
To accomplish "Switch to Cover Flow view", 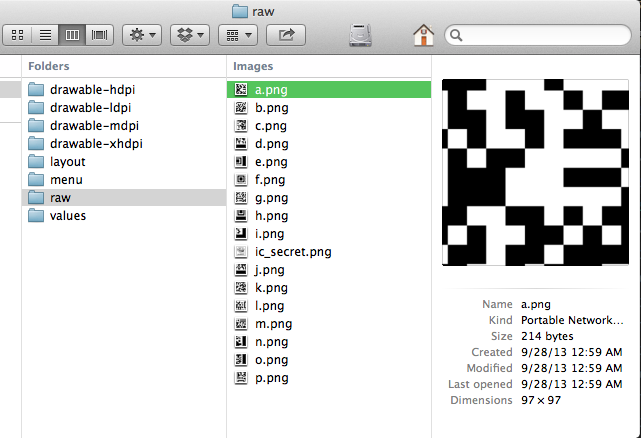I will (x=100, y=35).
